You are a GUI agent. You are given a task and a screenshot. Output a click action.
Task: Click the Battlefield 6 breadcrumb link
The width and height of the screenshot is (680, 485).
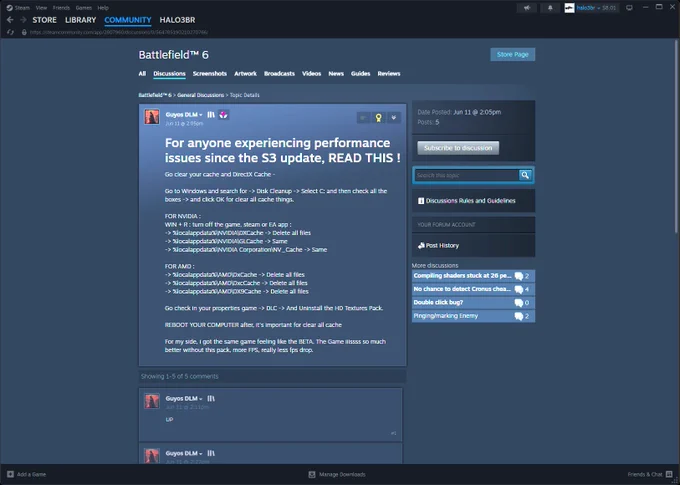(155, 95)
